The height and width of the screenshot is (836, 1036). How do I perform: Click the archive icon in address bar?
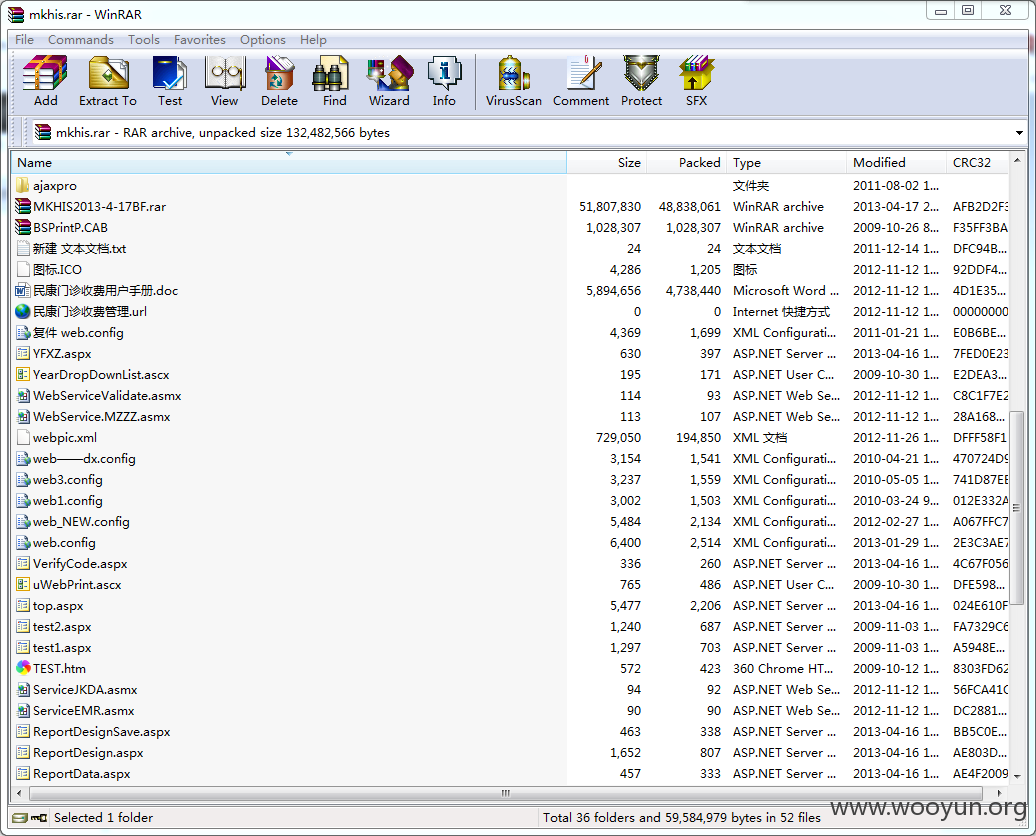point(42,132)
